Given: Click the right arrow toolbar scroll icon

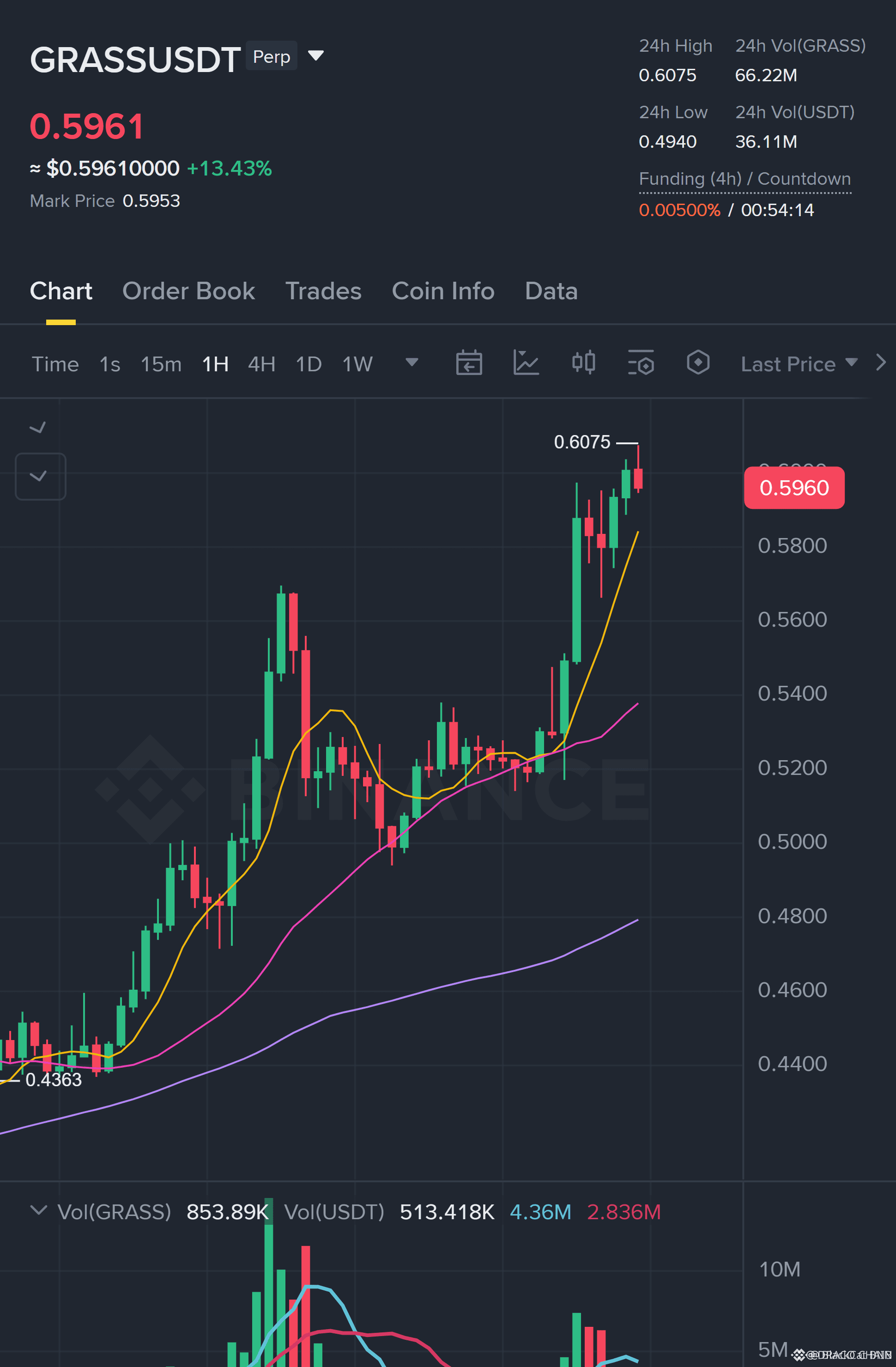Looking at the screenshot, I should [881, 363].
